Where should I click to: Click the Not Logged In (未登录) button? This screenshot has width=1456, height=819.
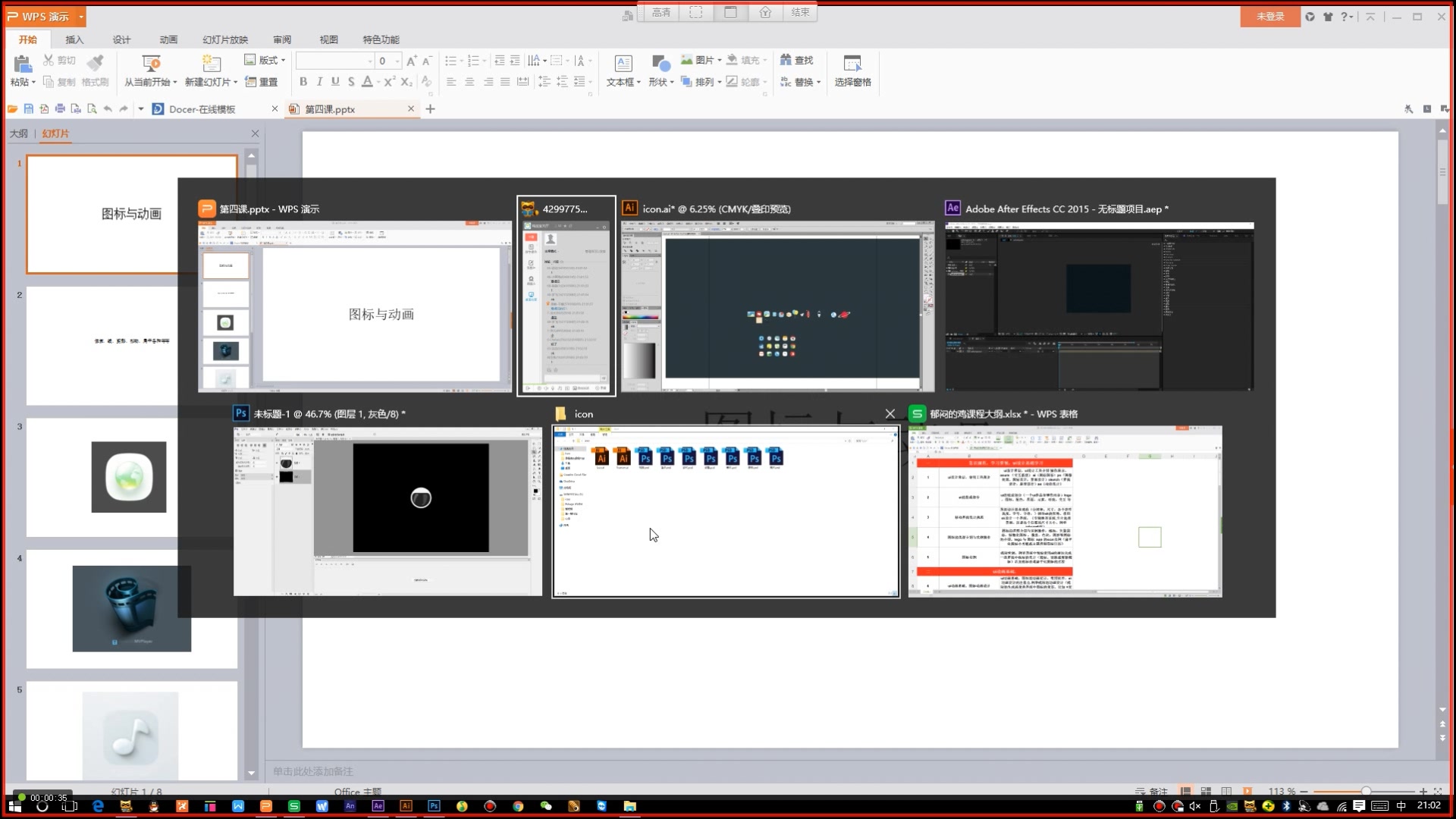[1269, 16]
